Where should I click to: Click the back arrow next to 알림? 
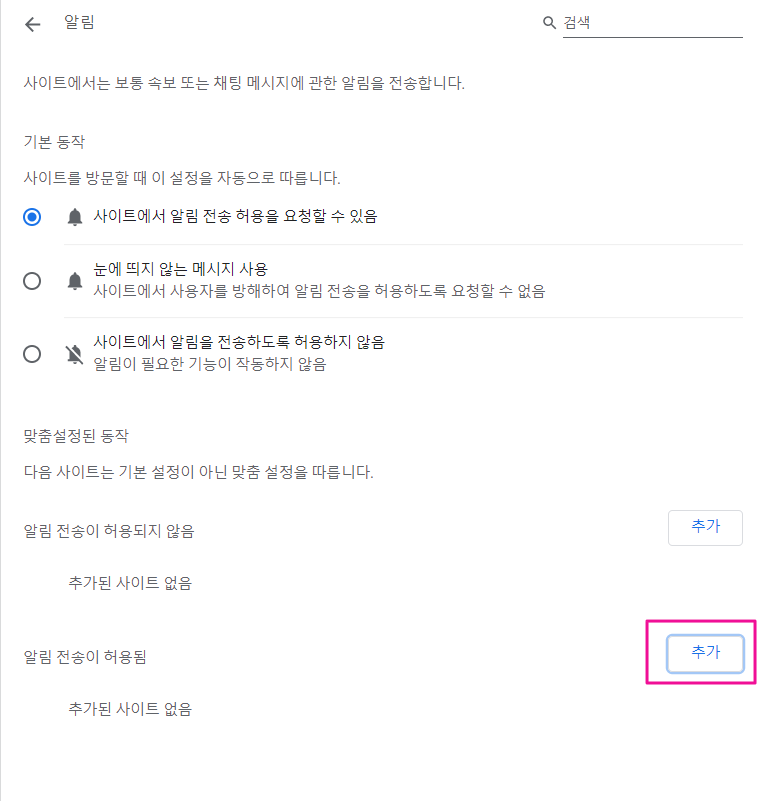click(x=33, y=24)
